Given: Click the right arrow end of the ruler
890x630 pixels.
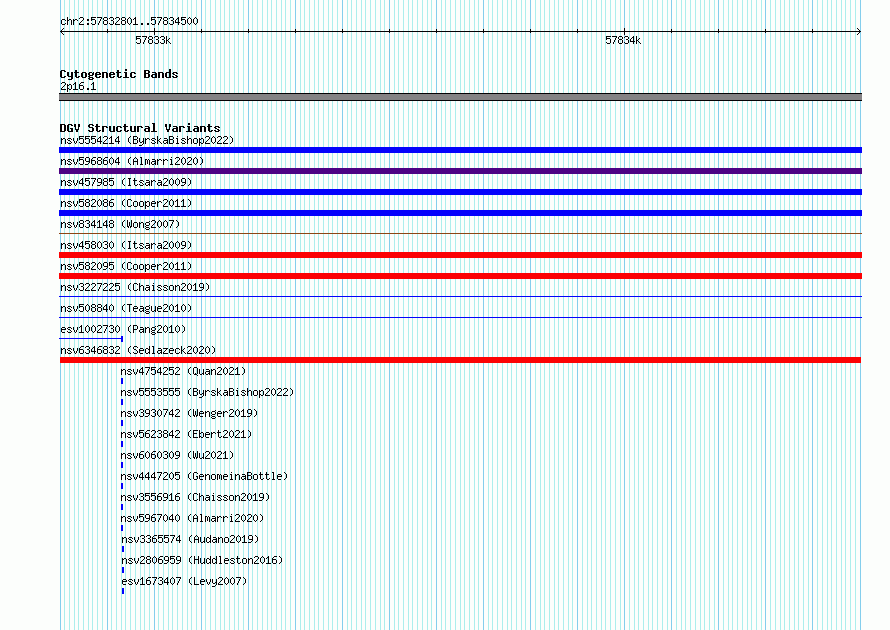Looking at the screenshot, I should click(859, 32).
